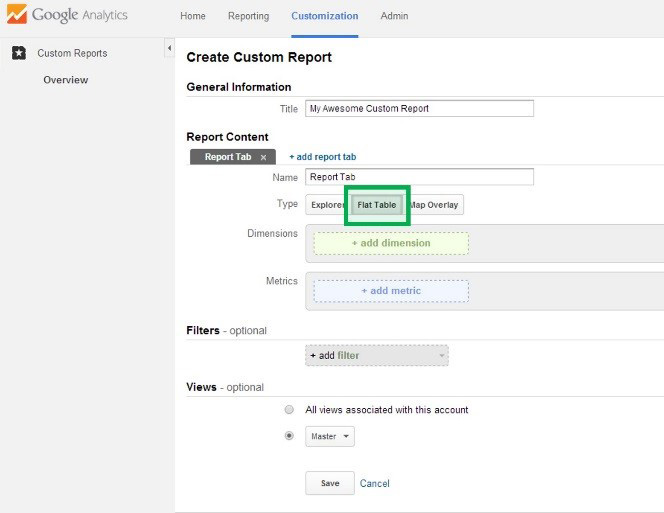
Task: Save the custom report
Action: (x=329, y=483)
